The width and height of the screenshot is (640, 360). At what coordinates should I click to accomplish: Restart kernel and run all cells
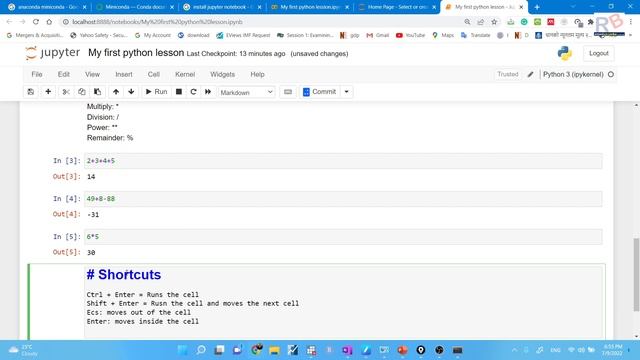208,92
